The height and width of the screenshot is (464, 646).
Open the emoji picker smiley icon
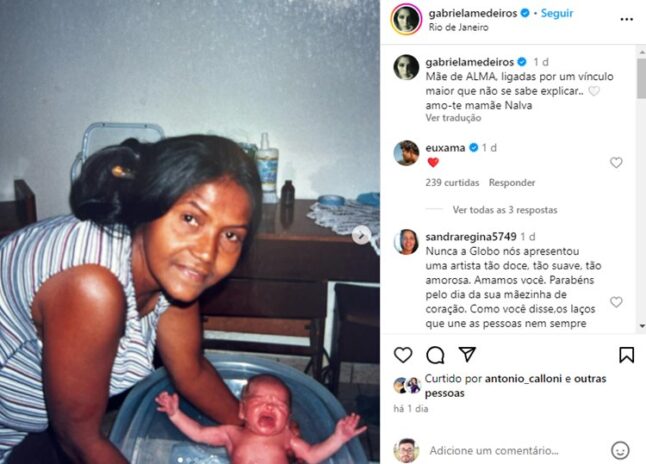pyautogui.click(x=620, y=450)
